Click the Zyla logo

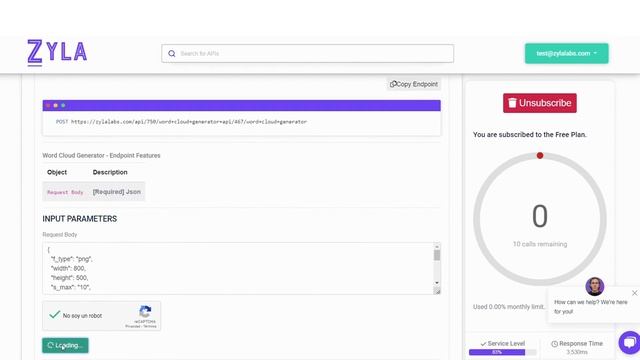pyautogui.click(x=57, y=53)
